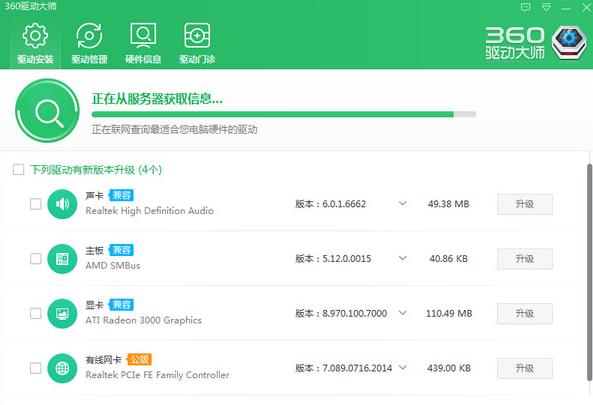Click the size value 110.49 MB
This screenshot has height=405, width=593.
(449, 313)
